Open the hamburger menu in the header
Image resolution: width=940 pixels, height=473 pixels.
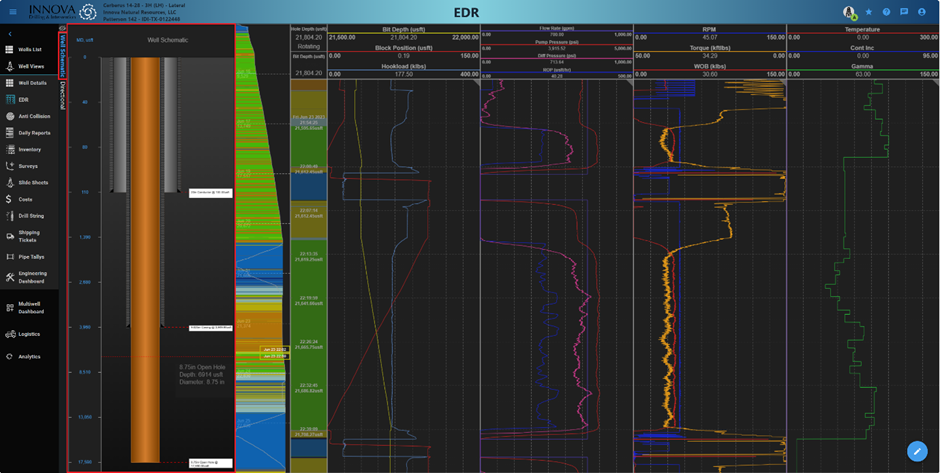point(12,12)
